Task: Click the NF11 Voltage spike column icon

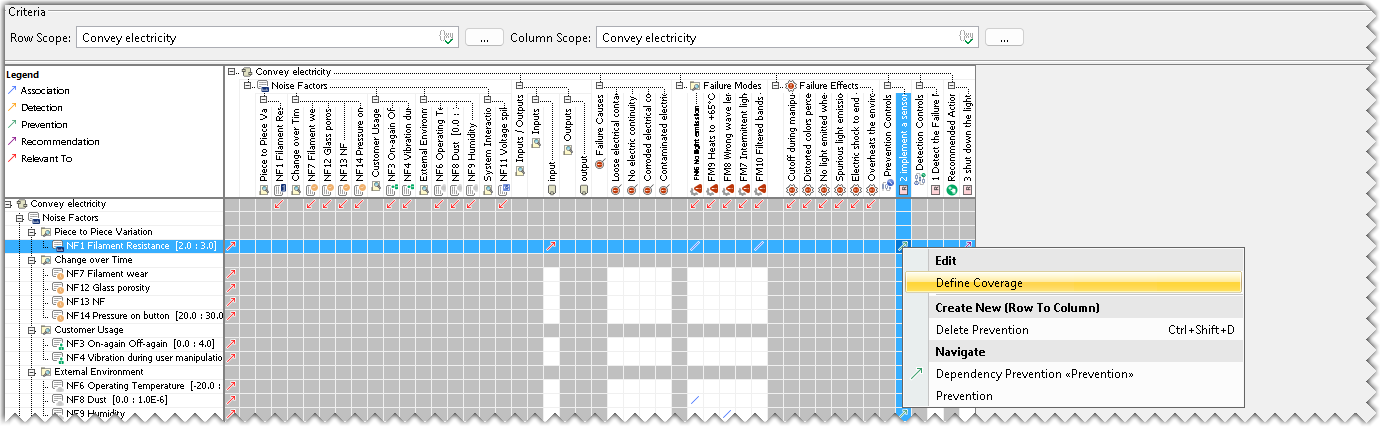Action: pos(505,189)
